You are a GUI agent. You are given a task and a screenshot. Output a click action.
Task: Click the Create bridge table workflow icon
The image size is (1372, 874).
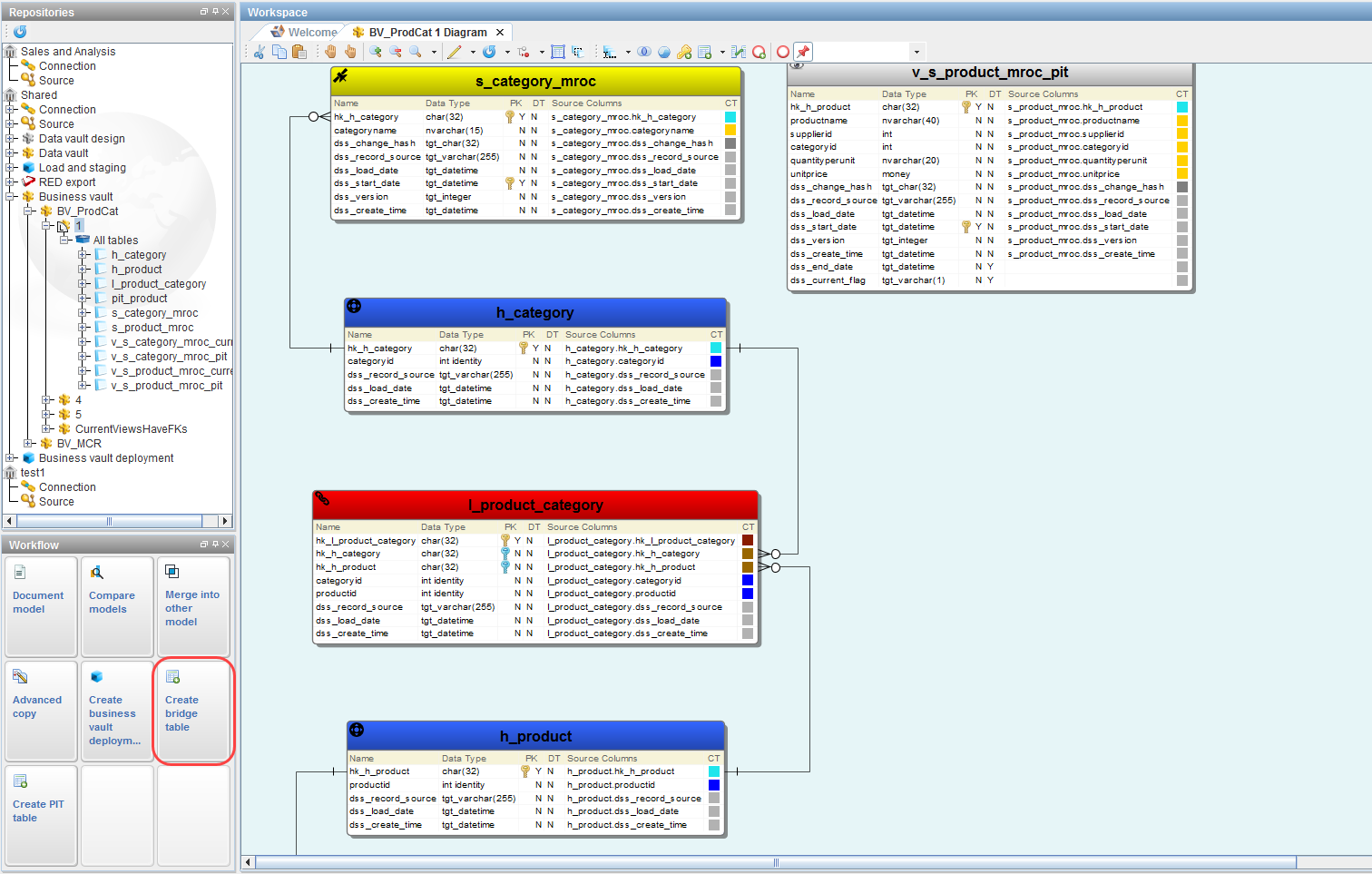(x=173, y=677)
